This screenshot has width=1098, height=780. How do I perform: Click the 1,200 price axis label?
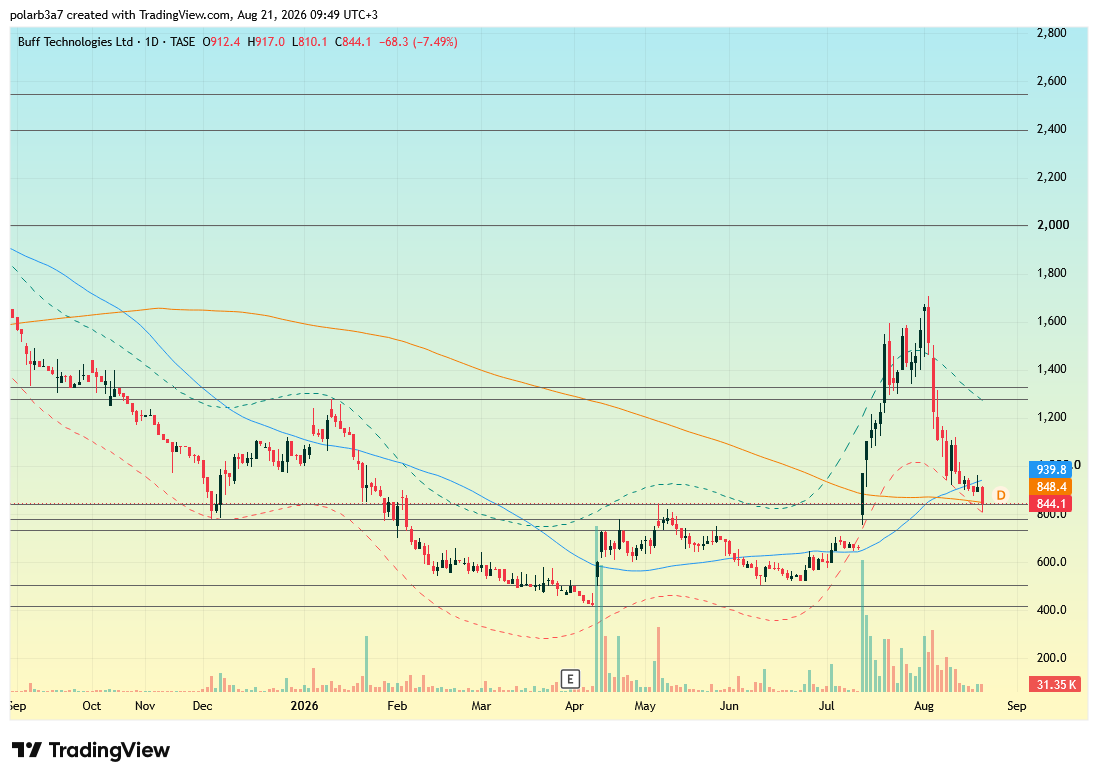click(x=1051, y=417)
